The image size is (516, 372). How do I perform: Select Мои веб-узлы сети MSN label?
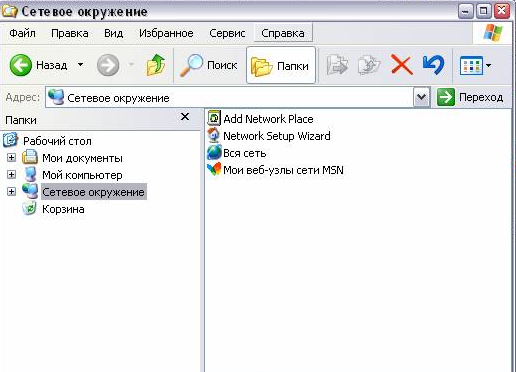(x=283, y=170)
